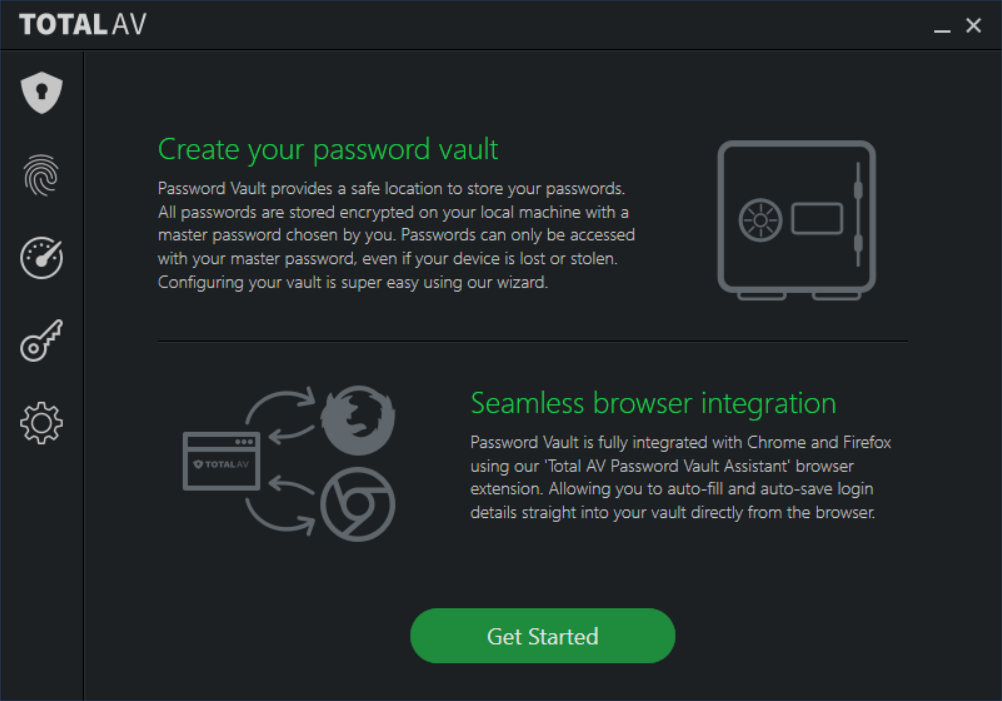Click the browser extension description paragraph
This screenshot has width=1002, height=701.
coord(681,477)
